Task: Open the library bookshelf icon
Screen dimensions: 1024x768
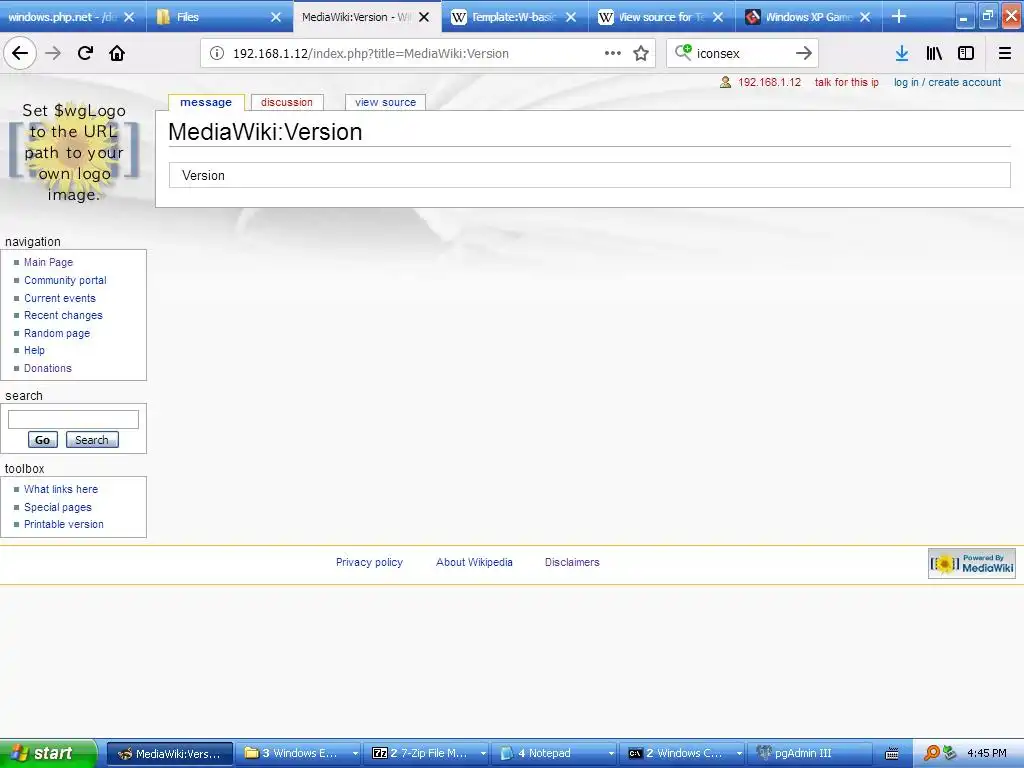Action: 934,53
